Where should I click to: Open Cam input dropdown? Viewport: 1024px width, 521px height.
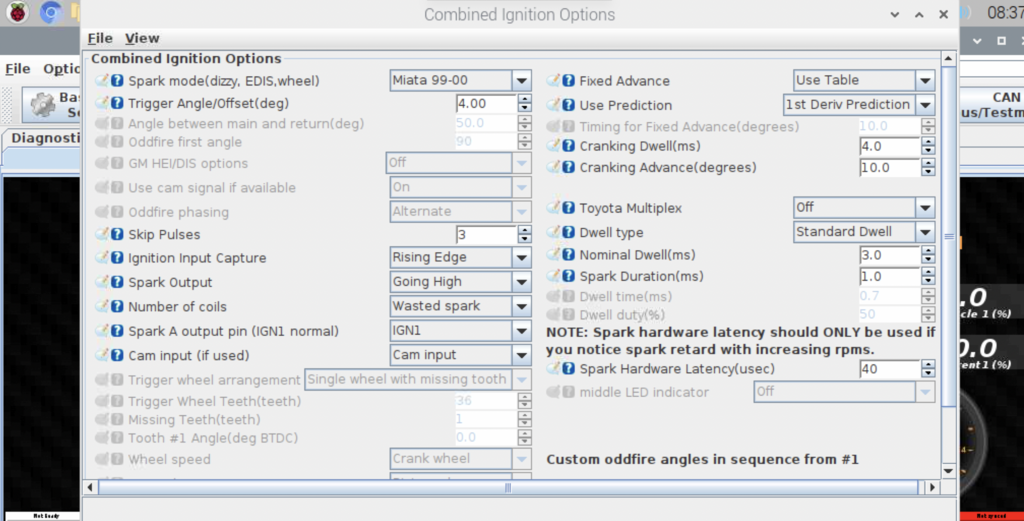tap(460, 355)
